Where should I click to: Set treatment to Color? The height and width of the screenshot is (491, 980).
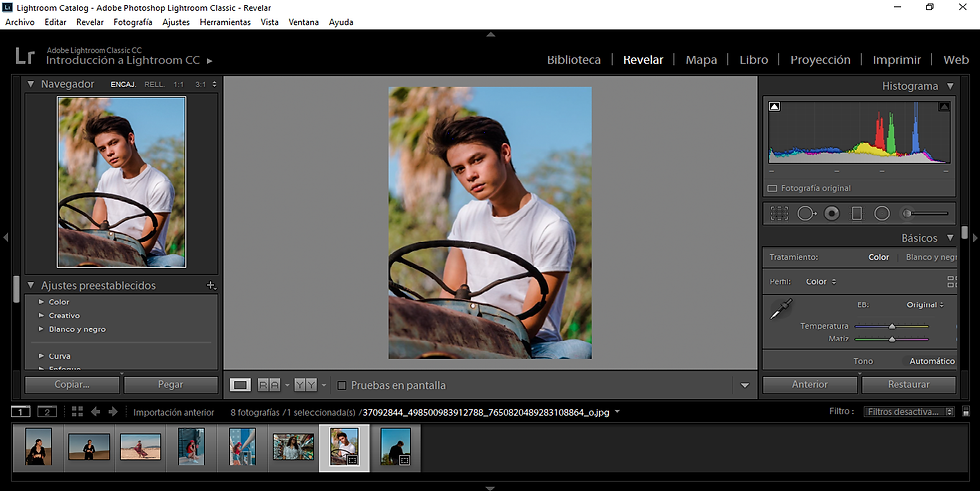pos(878,257)
